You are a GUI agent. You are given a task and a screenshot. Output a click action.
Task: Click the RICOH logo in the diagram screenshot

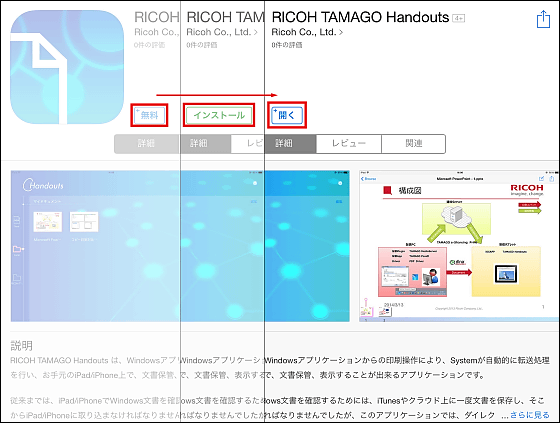[x=527, y=189]
